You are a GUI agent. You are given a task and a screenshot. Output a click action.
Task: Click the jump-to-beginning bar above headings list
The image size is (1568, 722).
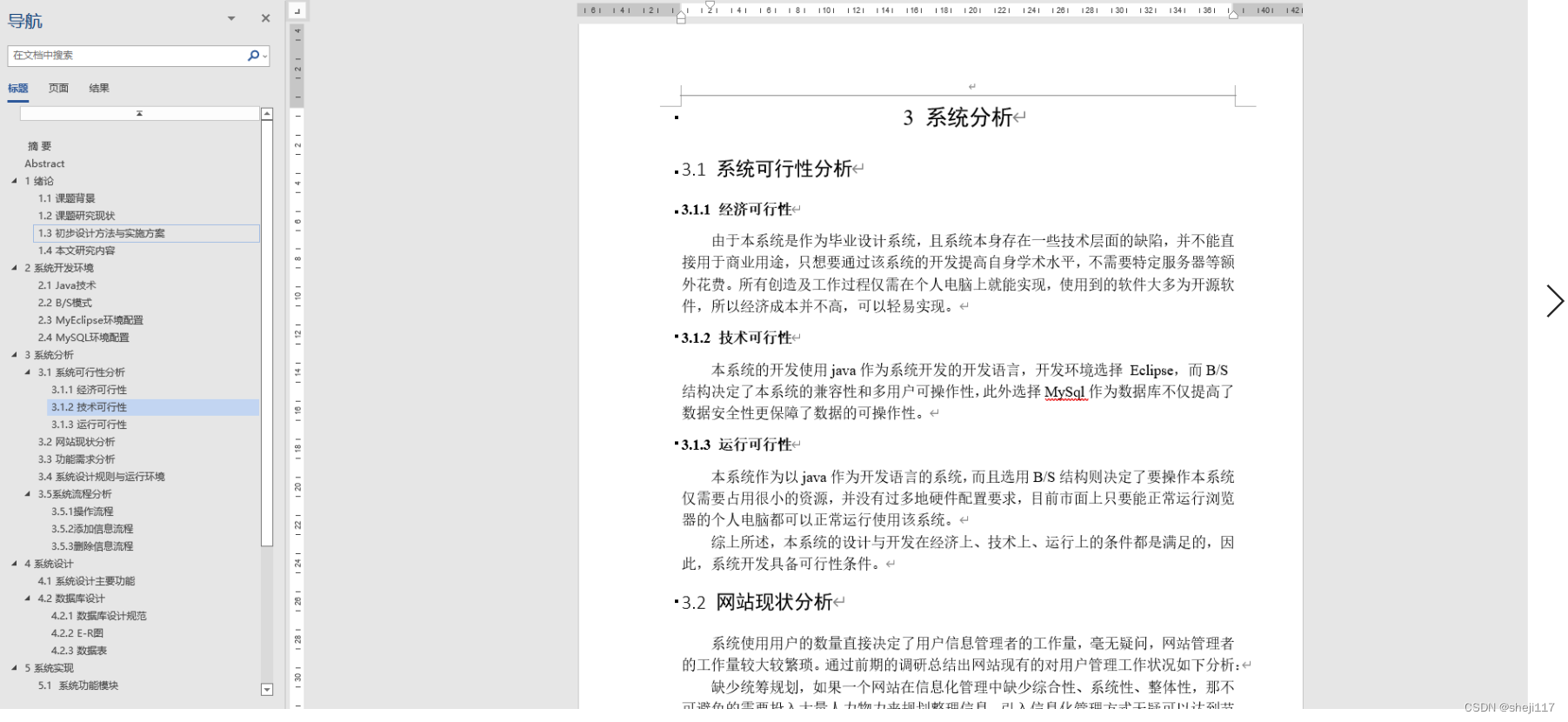[x=139, y=114]
